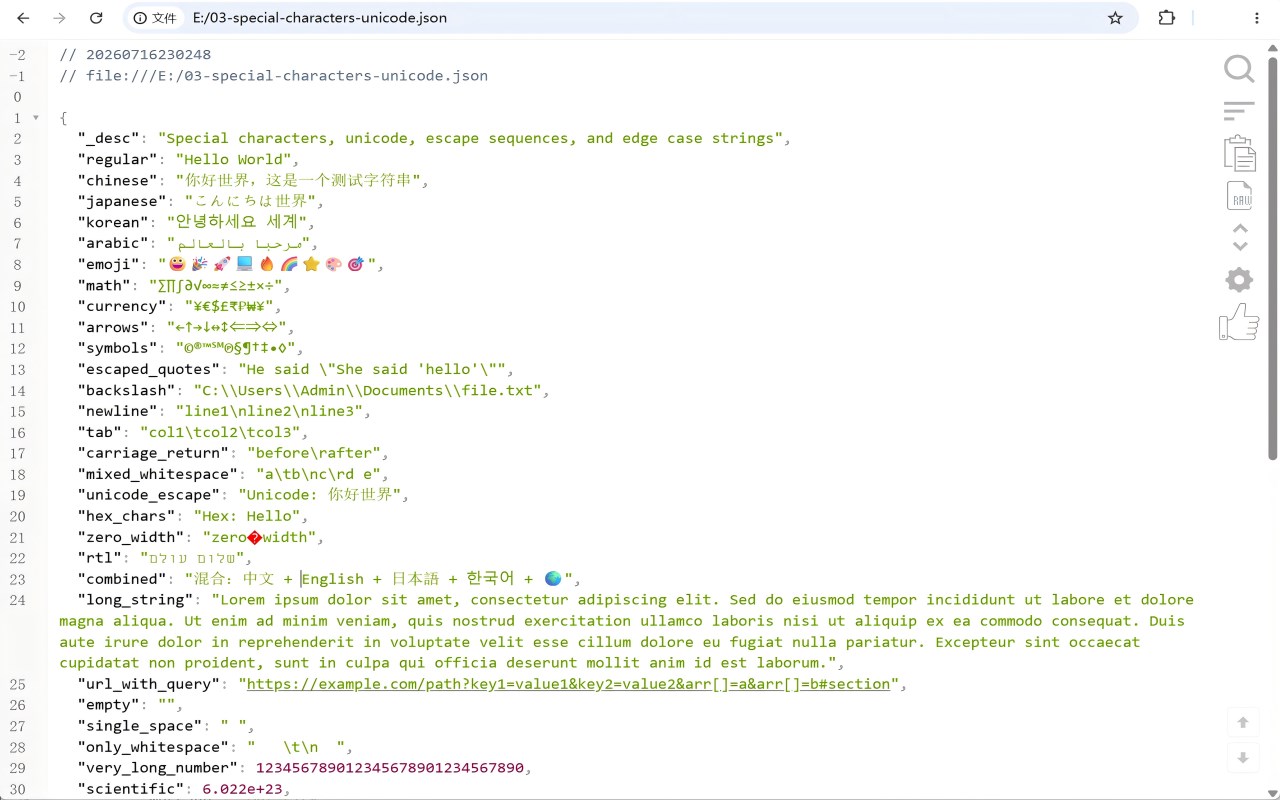Reload the JSON page
Screen dimensions: 1280x800
[x=96, y=18]
